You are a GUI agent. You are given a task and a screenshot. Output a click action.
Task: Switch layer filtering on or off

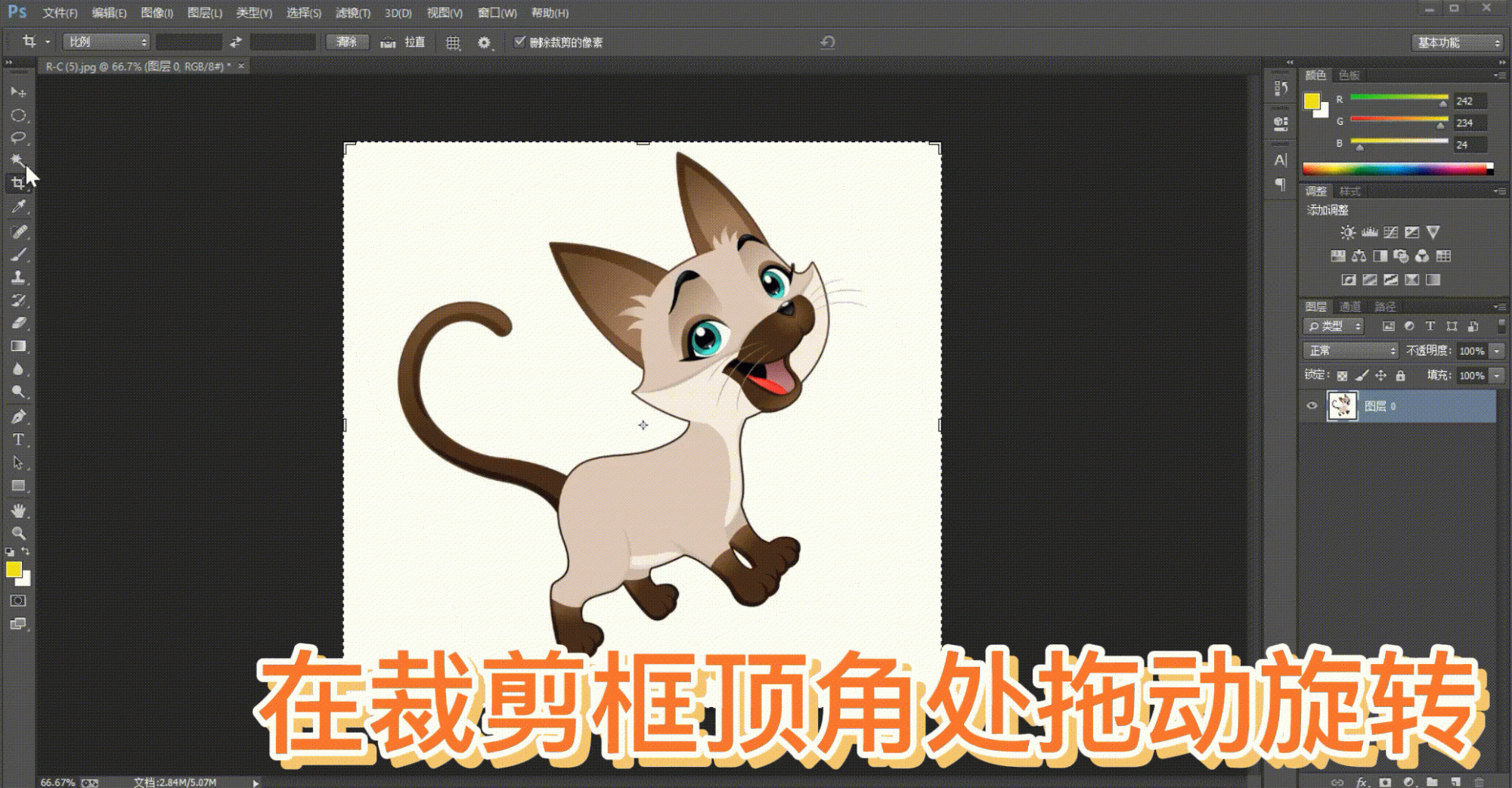[1501, 326]
